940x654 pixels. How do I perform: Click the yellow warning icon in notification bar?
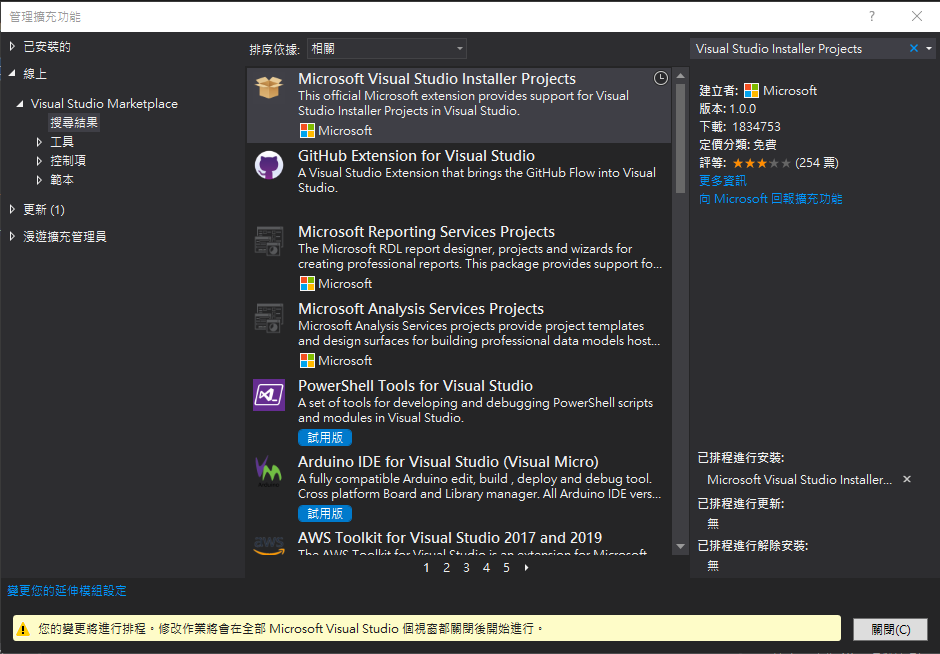coord(23,629)
